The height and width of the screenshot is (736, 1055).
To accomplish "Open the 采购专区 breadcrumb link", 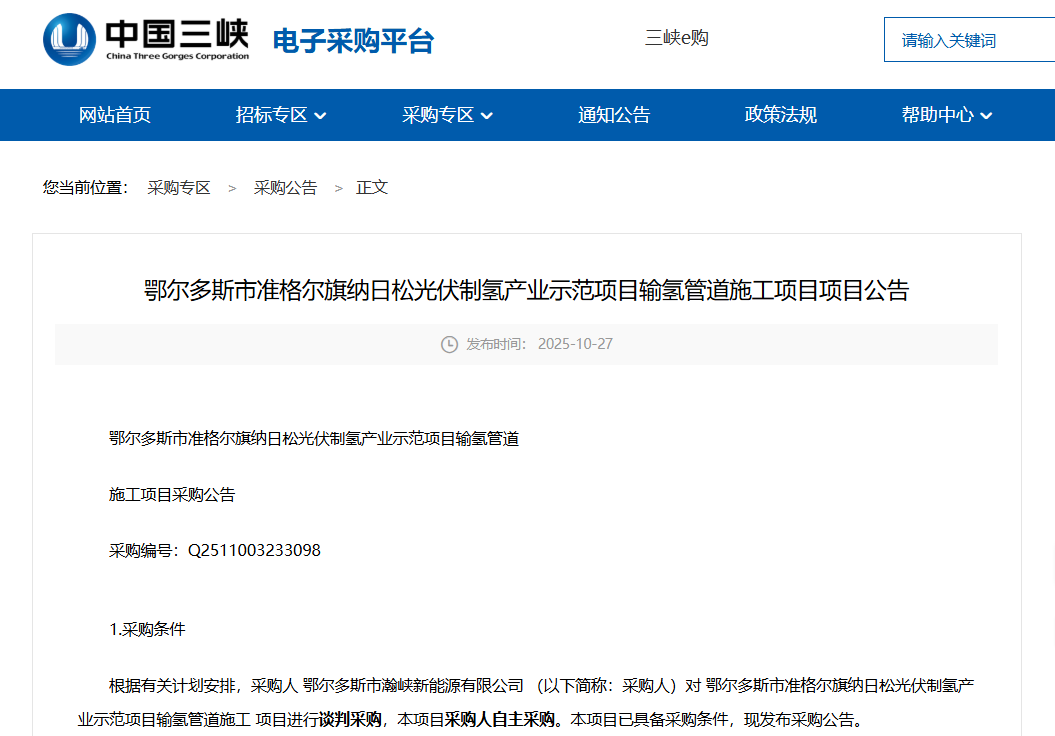I will point(180,187).
